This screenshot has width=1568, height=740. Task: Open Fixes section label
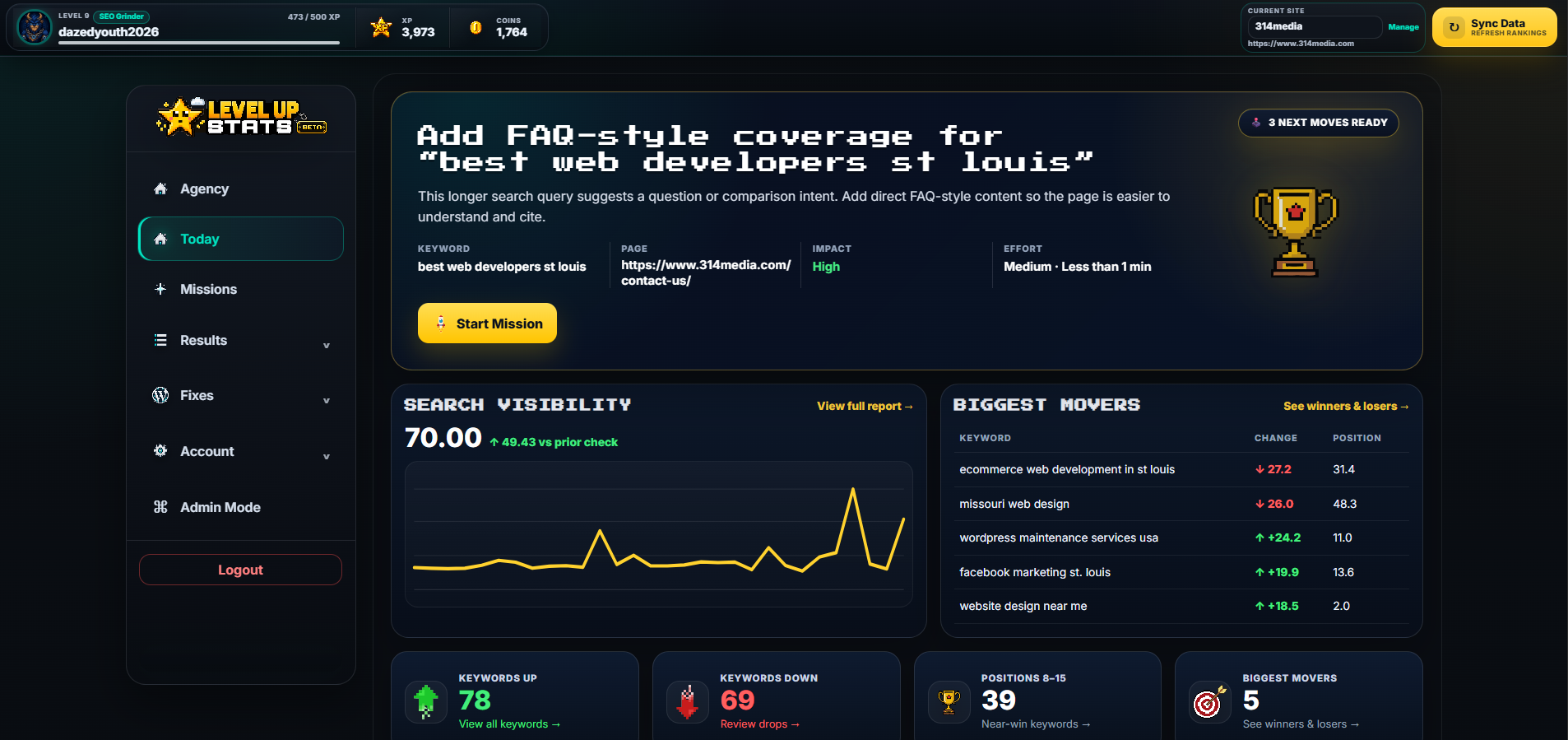point(197,395)
